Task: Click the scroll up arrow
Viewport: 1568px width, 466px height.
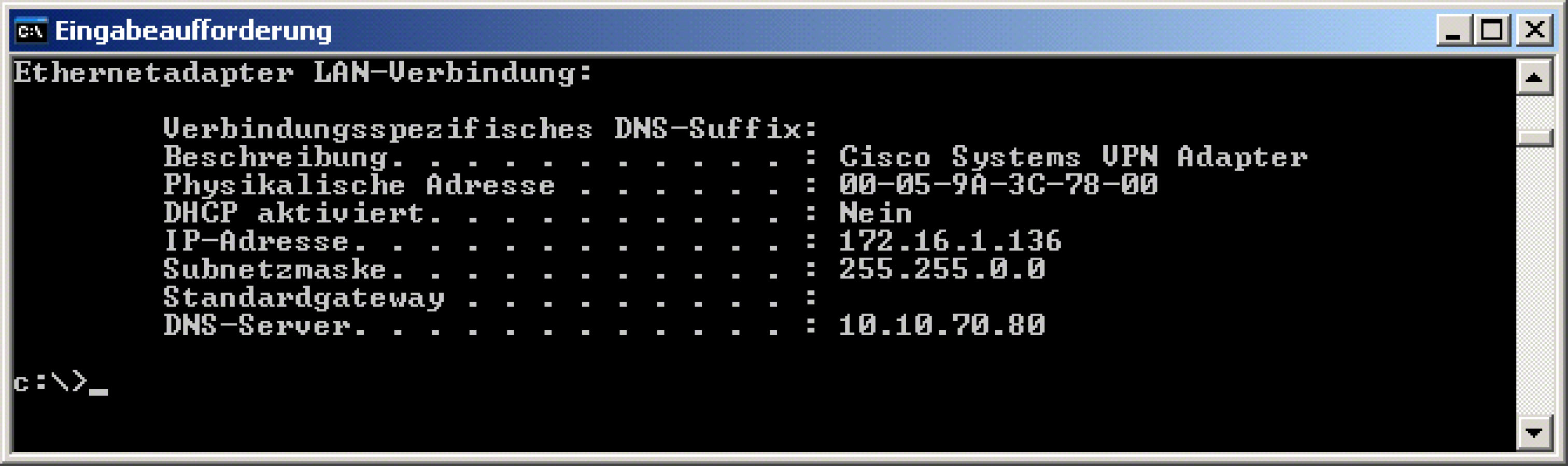Action: tap(1534, 77)
